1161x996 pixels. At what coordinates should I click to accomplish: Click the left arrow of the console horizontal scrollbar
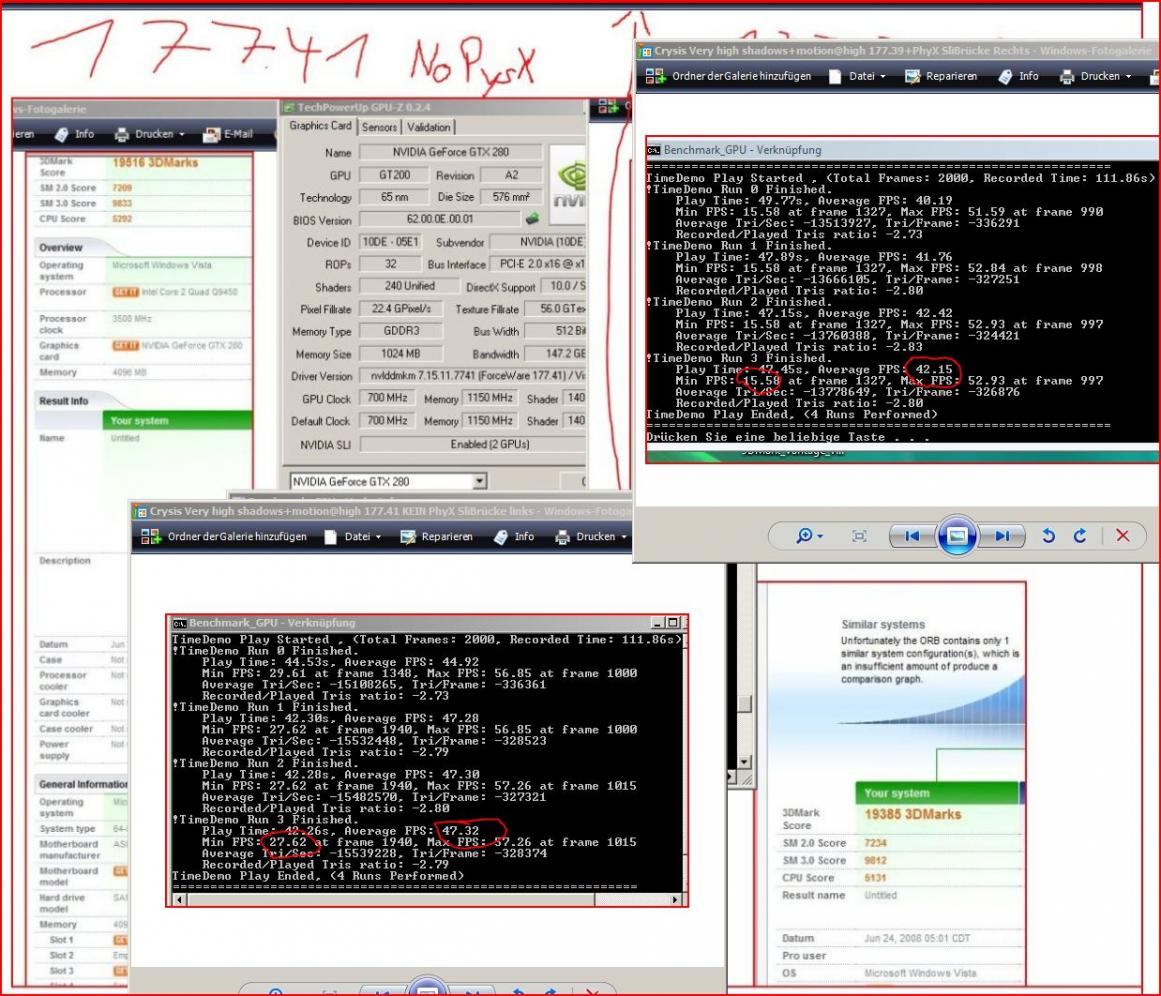179,900
